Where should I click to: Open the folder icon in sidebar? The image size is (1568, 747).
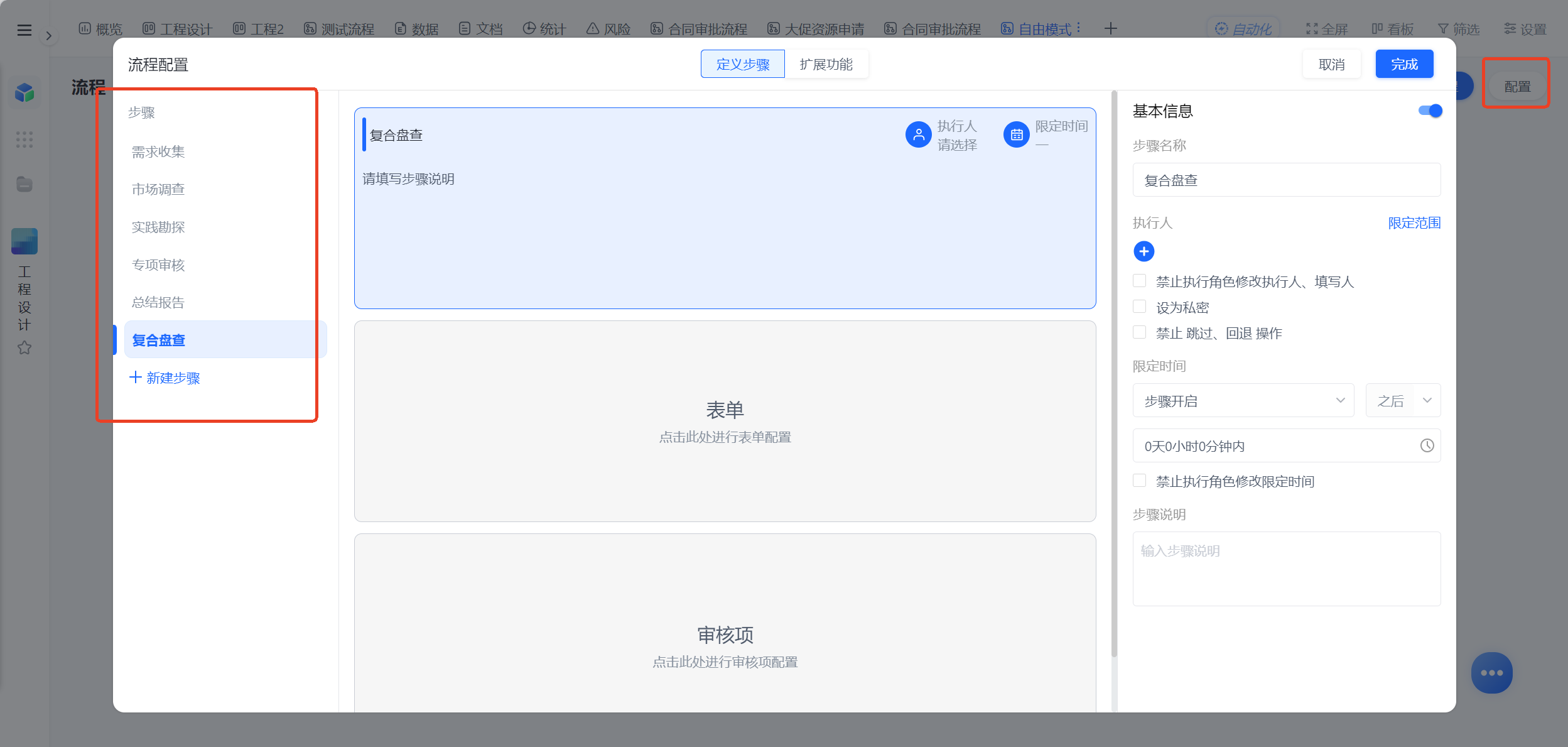point(24,184)
